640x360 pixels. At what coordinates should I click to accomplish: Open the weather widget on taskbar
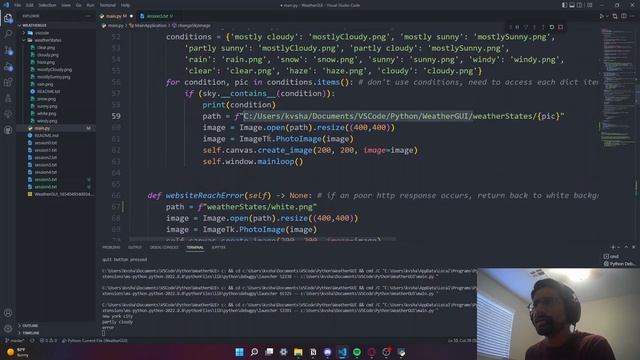tap(18, 352)
